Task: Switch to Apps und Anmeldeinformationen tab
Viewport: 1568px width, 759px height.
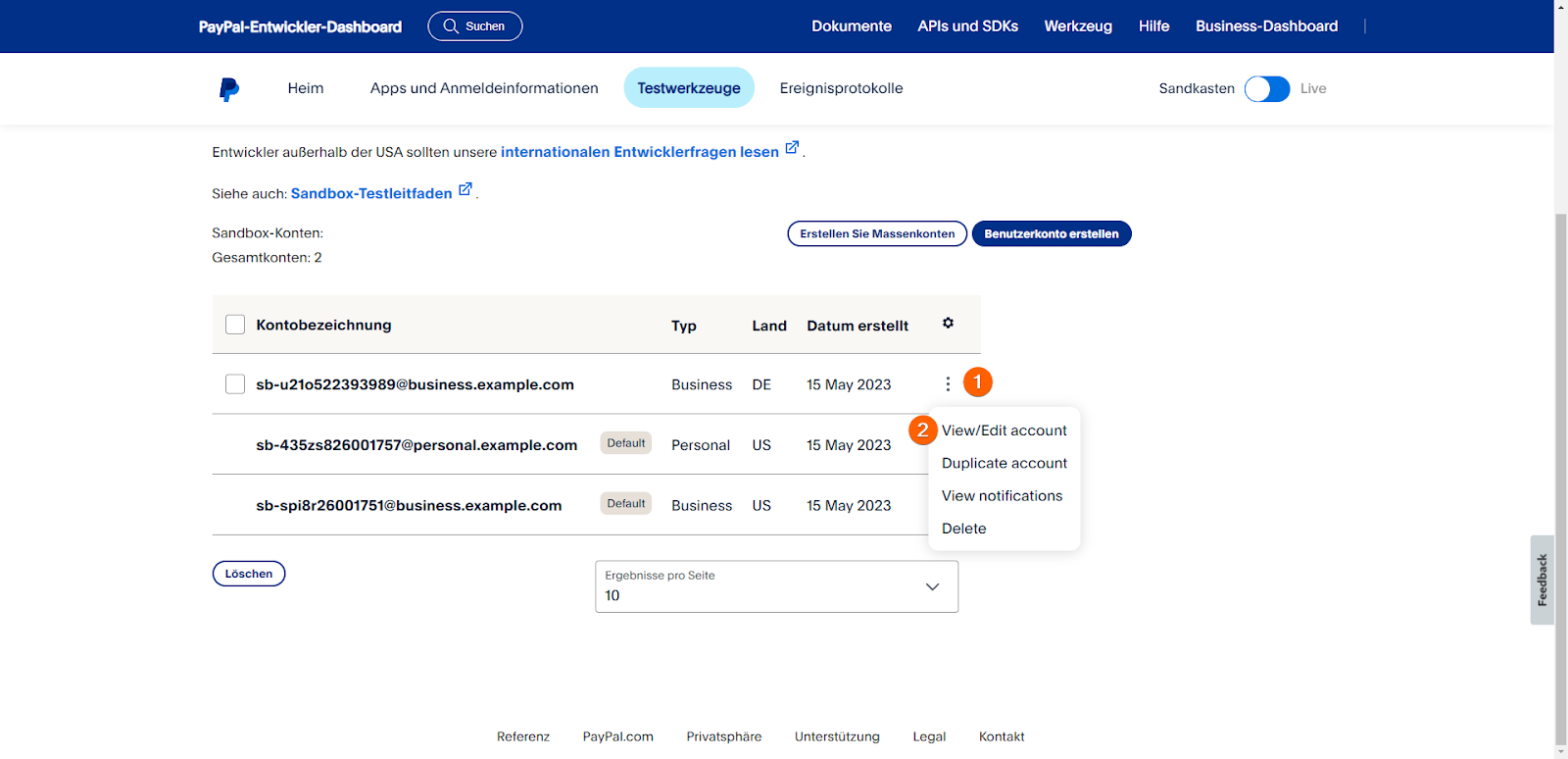Action: (484, 88)
